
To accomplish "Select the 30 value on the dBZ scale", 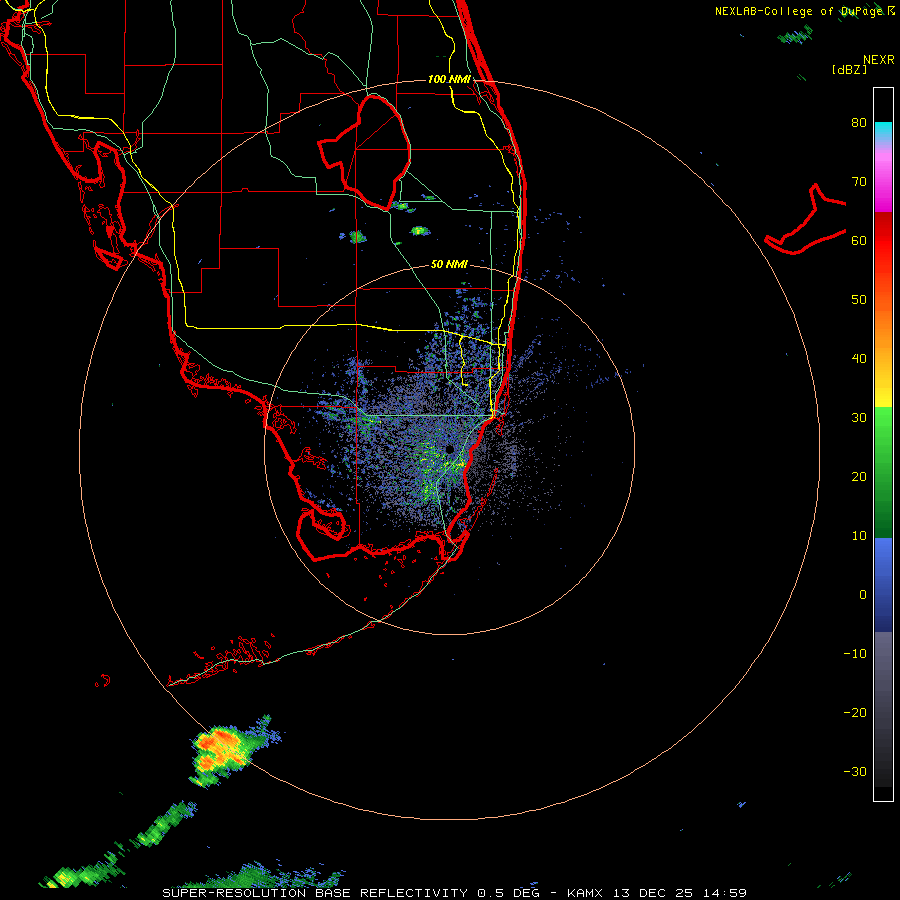I will (x=859, y=418).
